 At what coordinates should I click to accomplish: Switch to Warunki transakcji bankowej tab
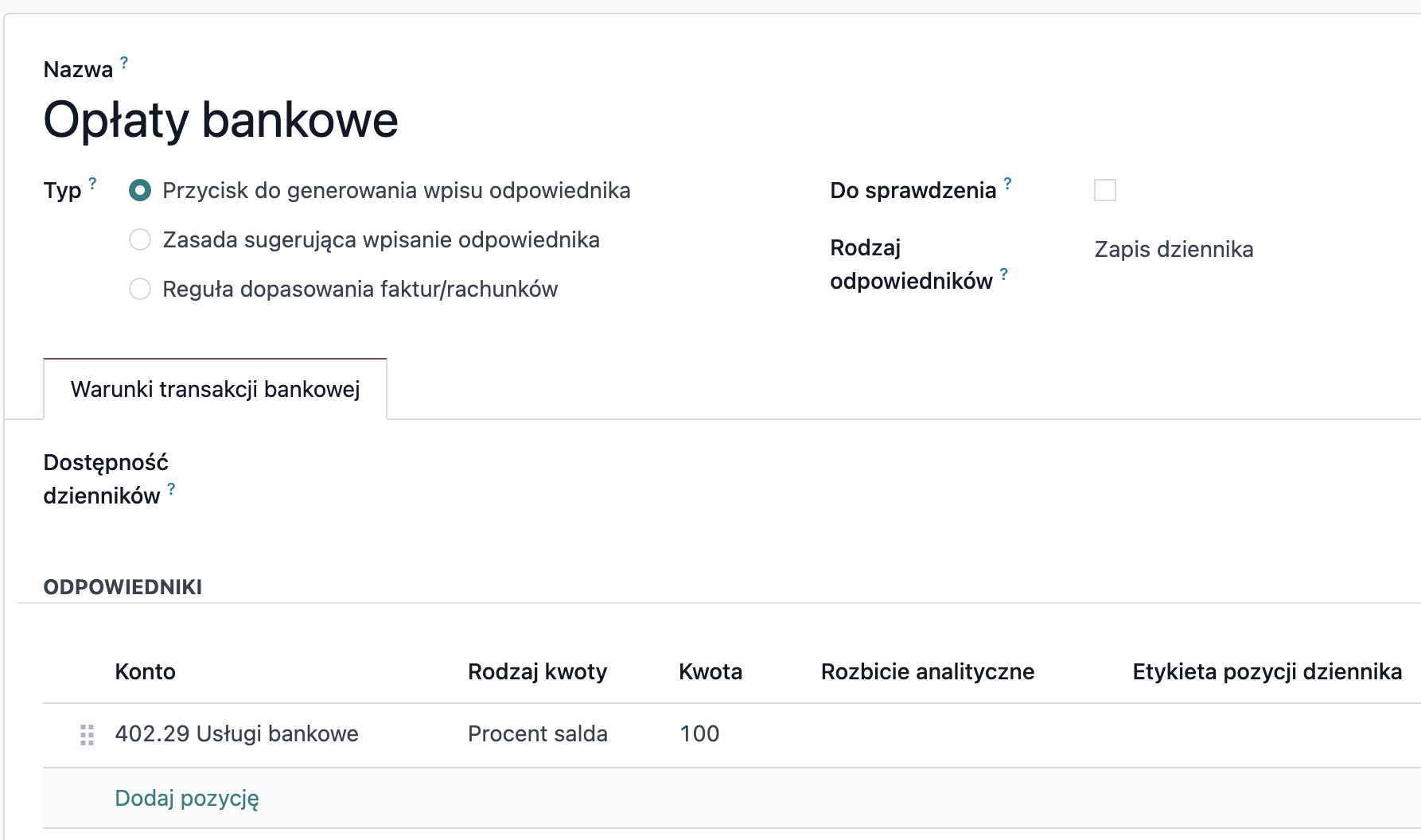tap(215, 390)
